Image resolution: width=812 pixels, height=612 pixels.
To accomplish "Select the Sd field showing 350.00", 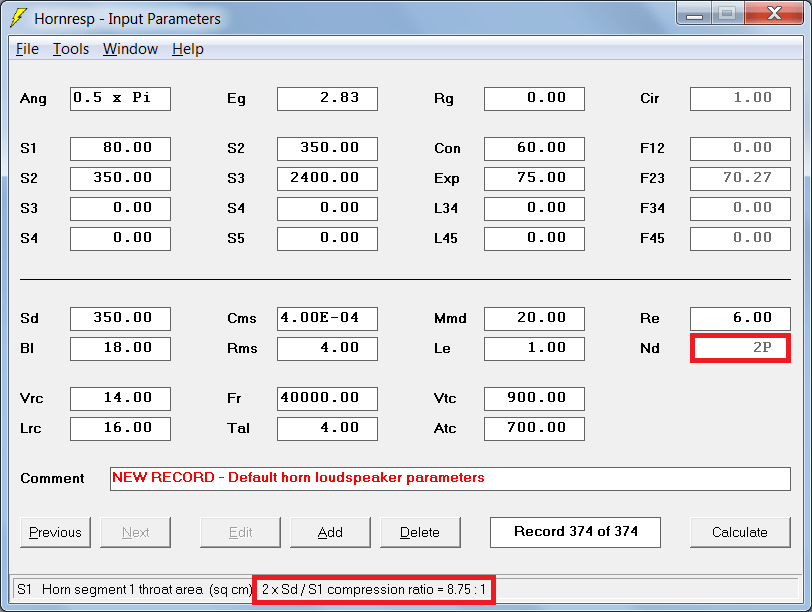I will [x=120, y=318].
